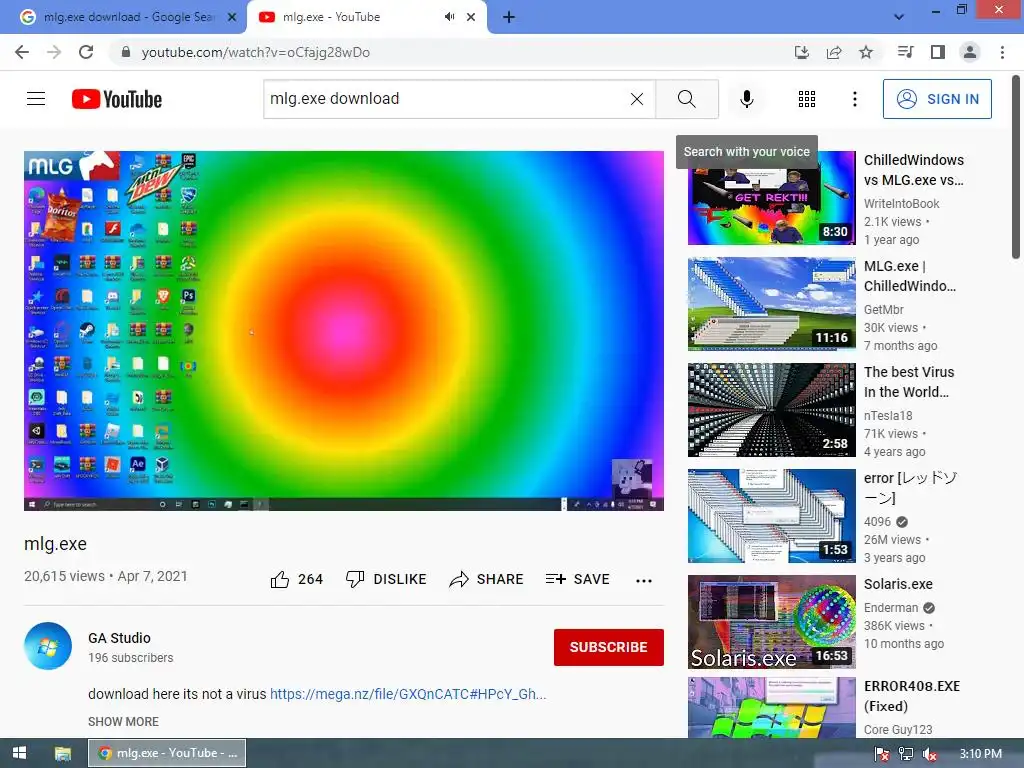Click the magnifier search button
This screenshot has width=1024, height=768.
(x=686, y=99)
